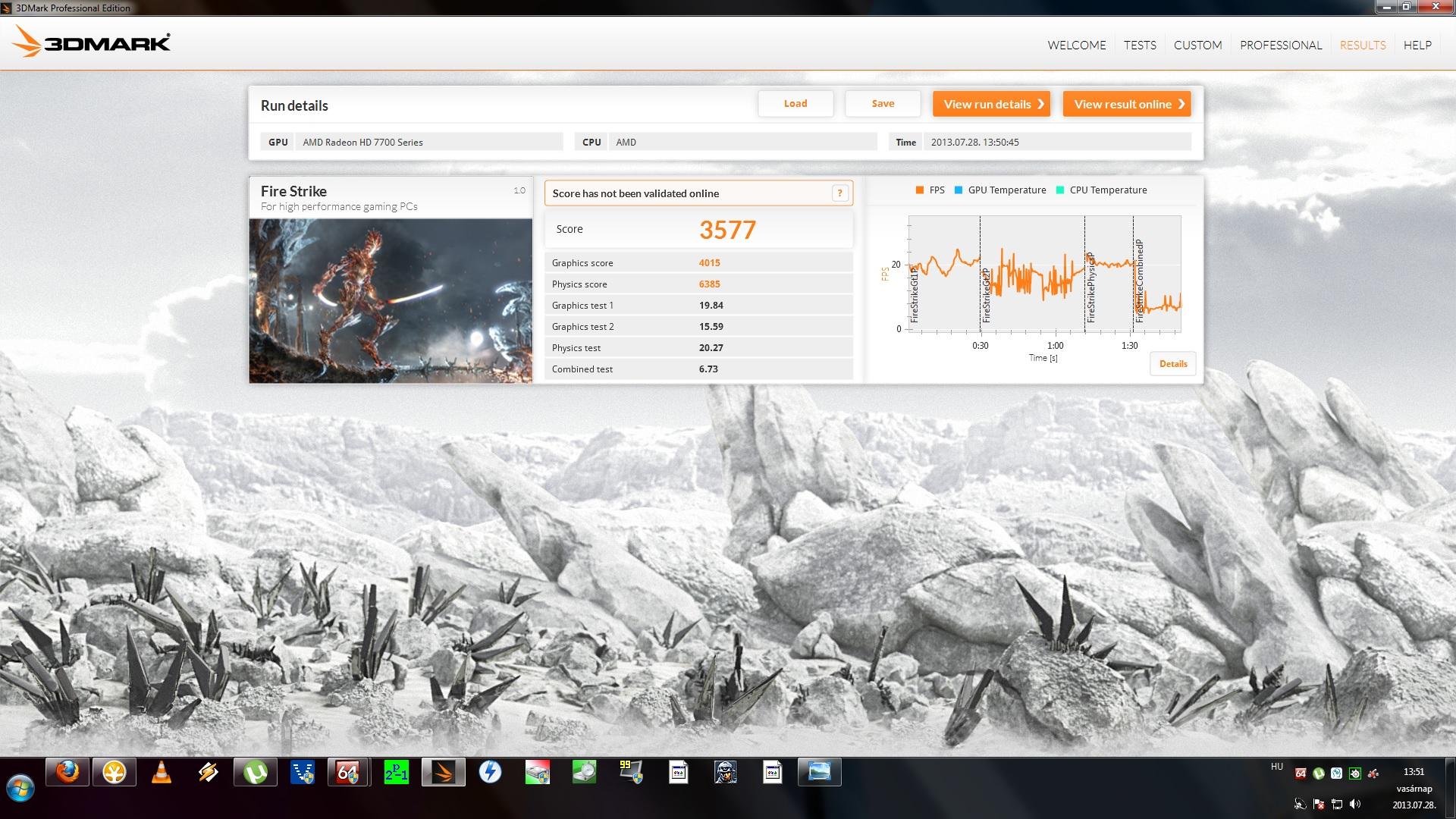Click 'Score has not been validated online' message
The height and width of the screenshot is (819, 1456).
635,193
